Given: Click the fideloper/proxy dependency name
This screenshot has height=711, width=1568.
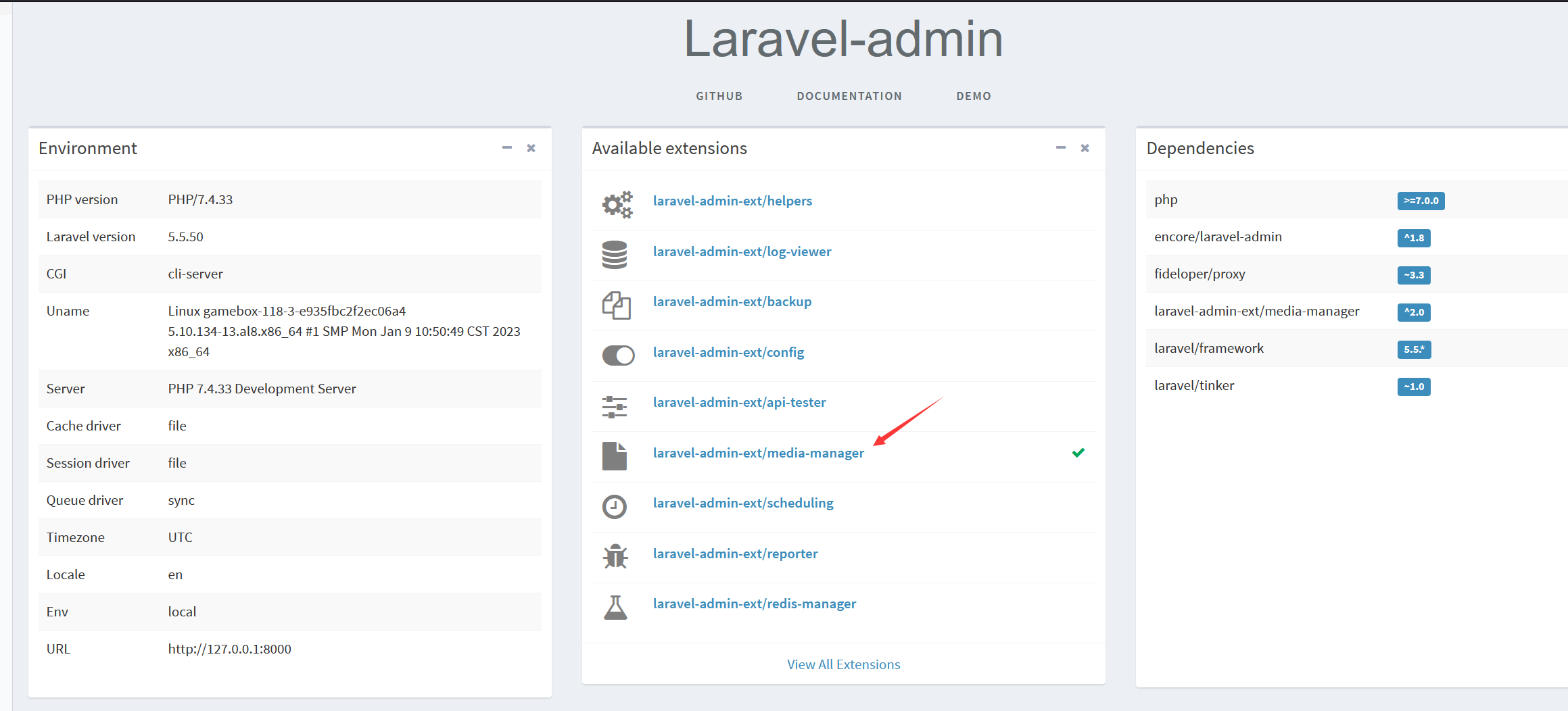Looking at the screenshot, I should 1199,274.
